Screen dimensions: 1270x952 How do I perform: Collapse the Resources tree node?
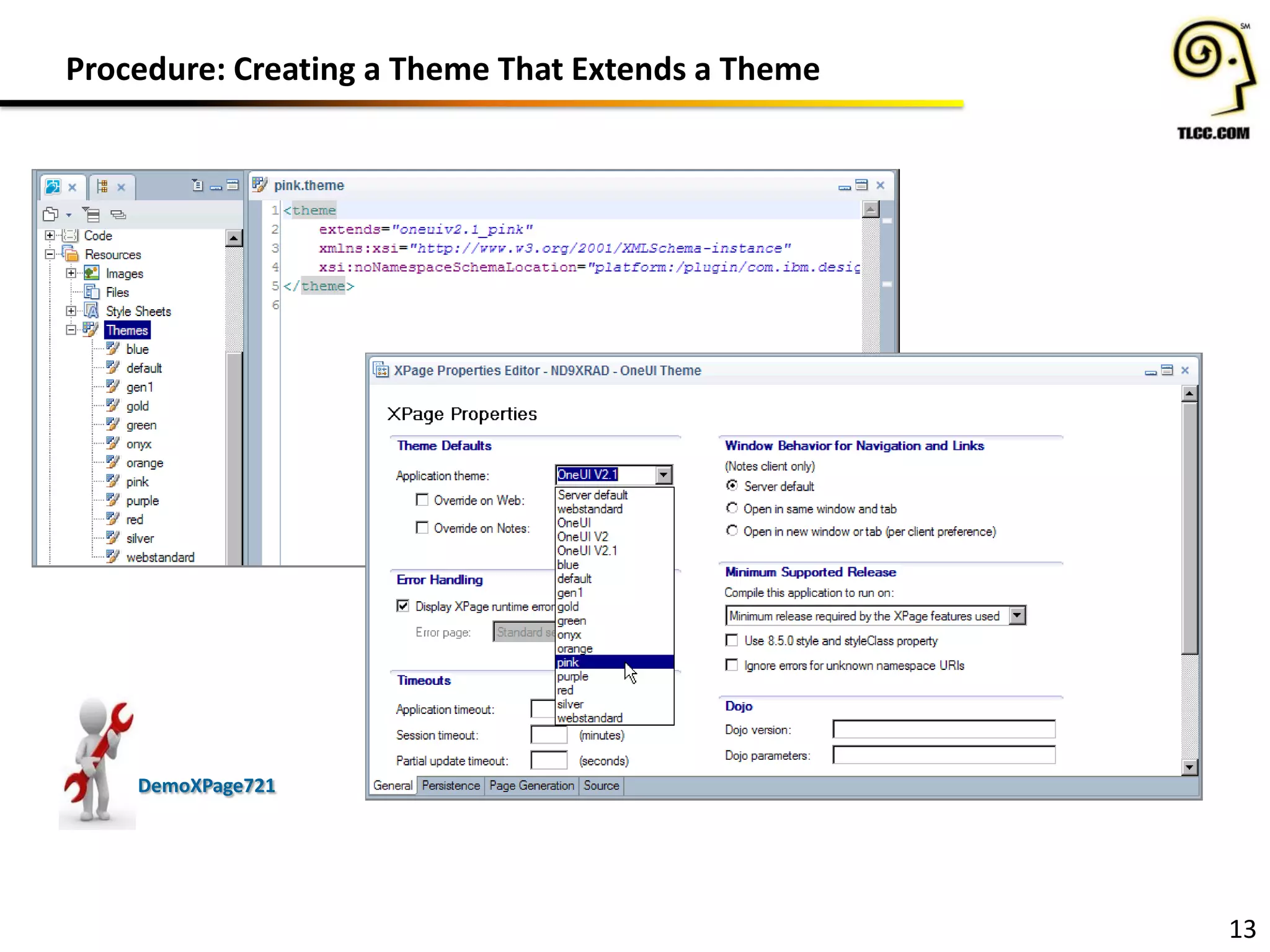(x=50, y=254)
